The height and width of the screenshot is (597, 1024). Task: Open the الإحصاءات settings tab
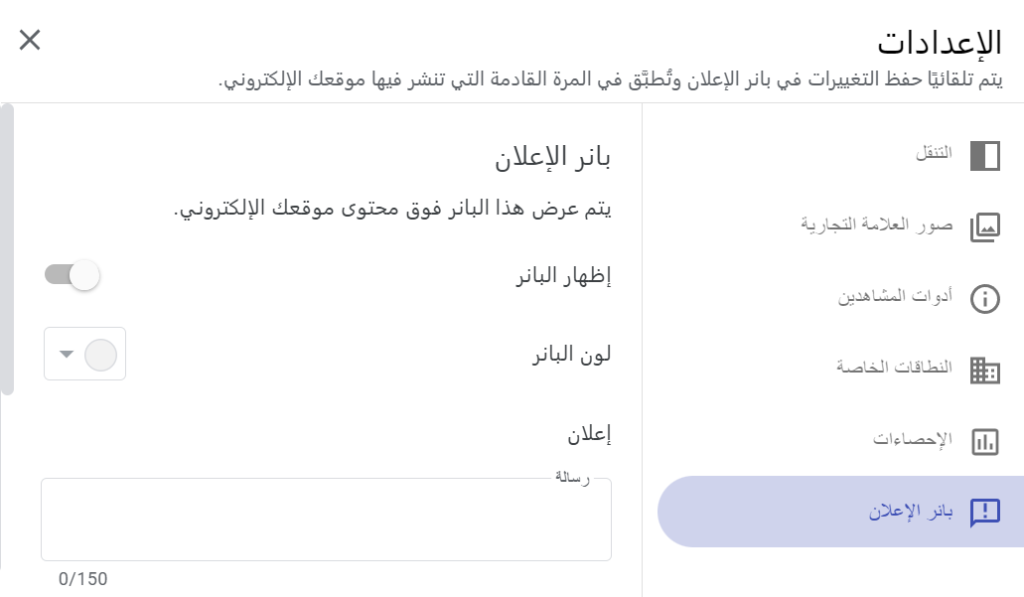coord(912,439)
